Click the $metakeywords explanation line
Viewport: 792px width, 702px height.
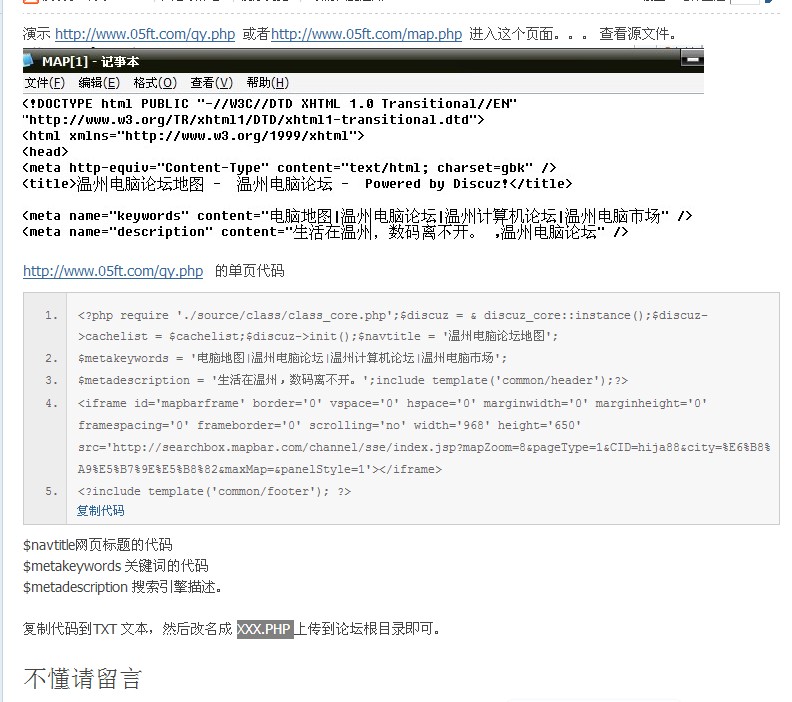(x=116, y=566)
